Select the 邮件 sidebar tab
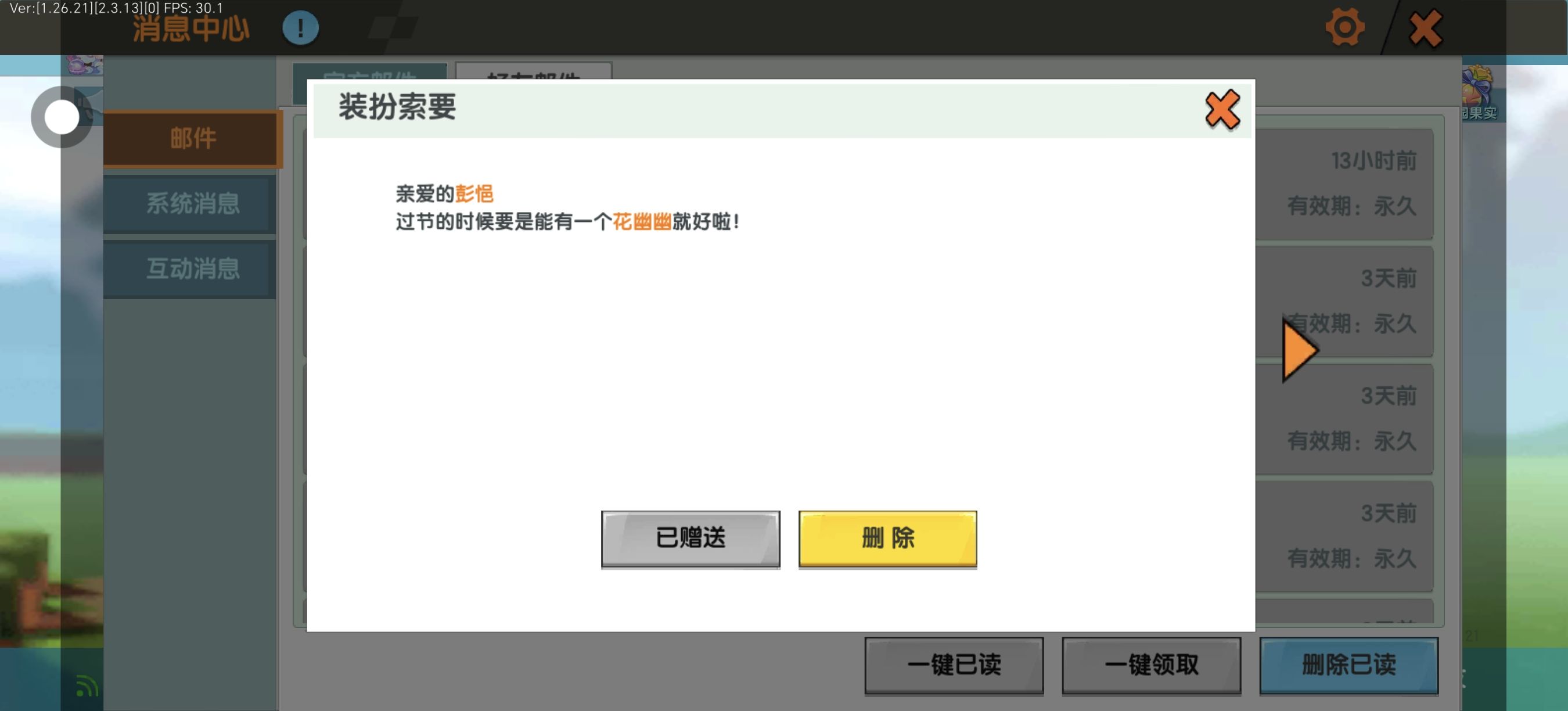Image resolution: width=1568 pixels, height=711 pixels. 192,139
